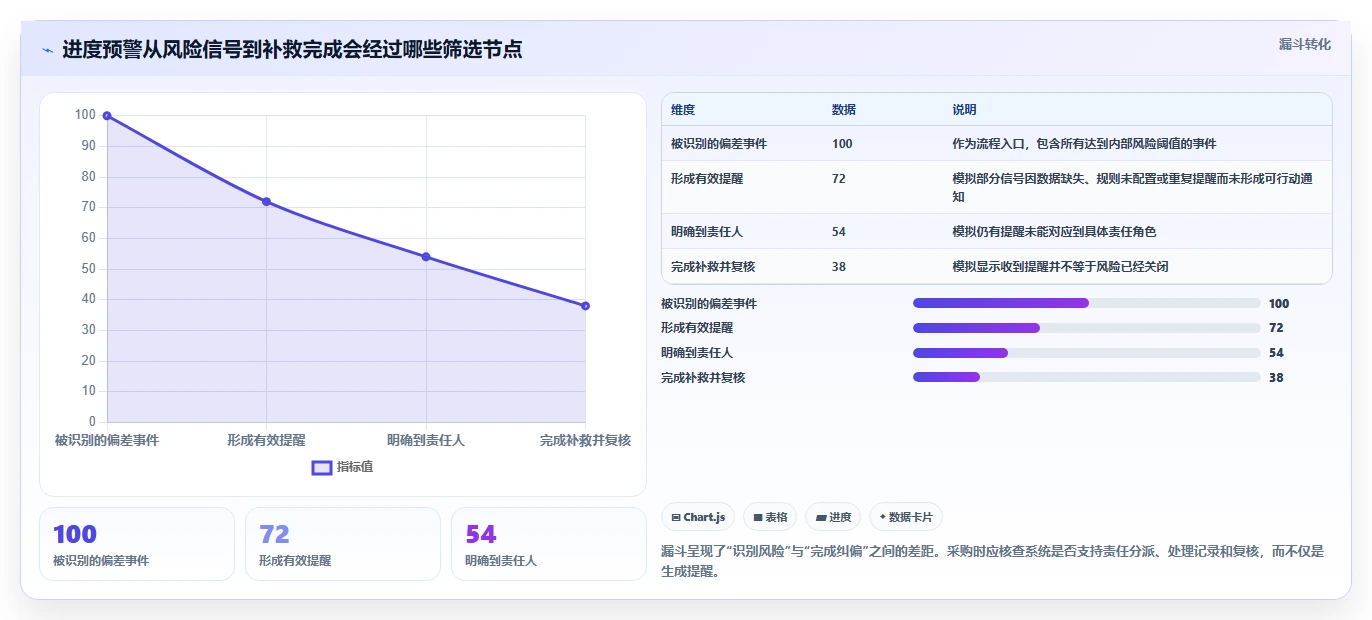The width and height of the screenshot is (1372, 620).
Task: Click the table cell with value 54
Action: click(839, 232)
